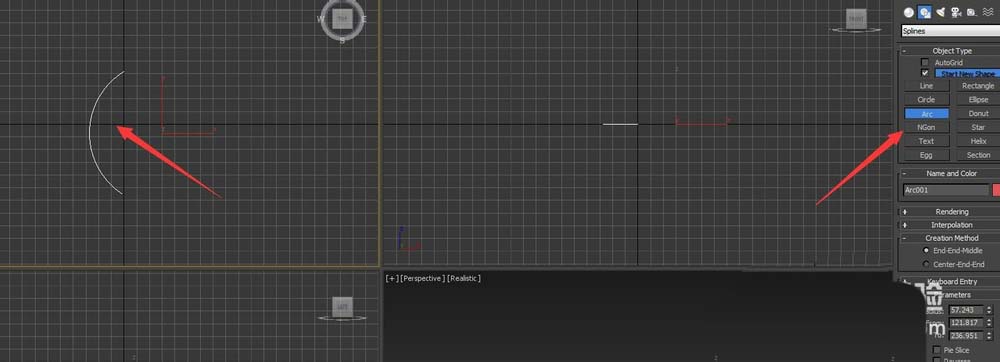Select the white arc spline in Top viewport

tap(90, 134)
